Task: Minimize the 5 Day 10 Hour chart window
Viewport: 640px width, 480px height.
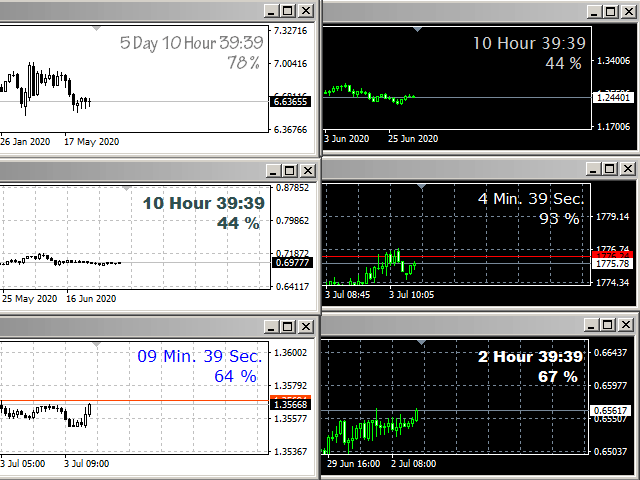Action: [x=272, y=11]
